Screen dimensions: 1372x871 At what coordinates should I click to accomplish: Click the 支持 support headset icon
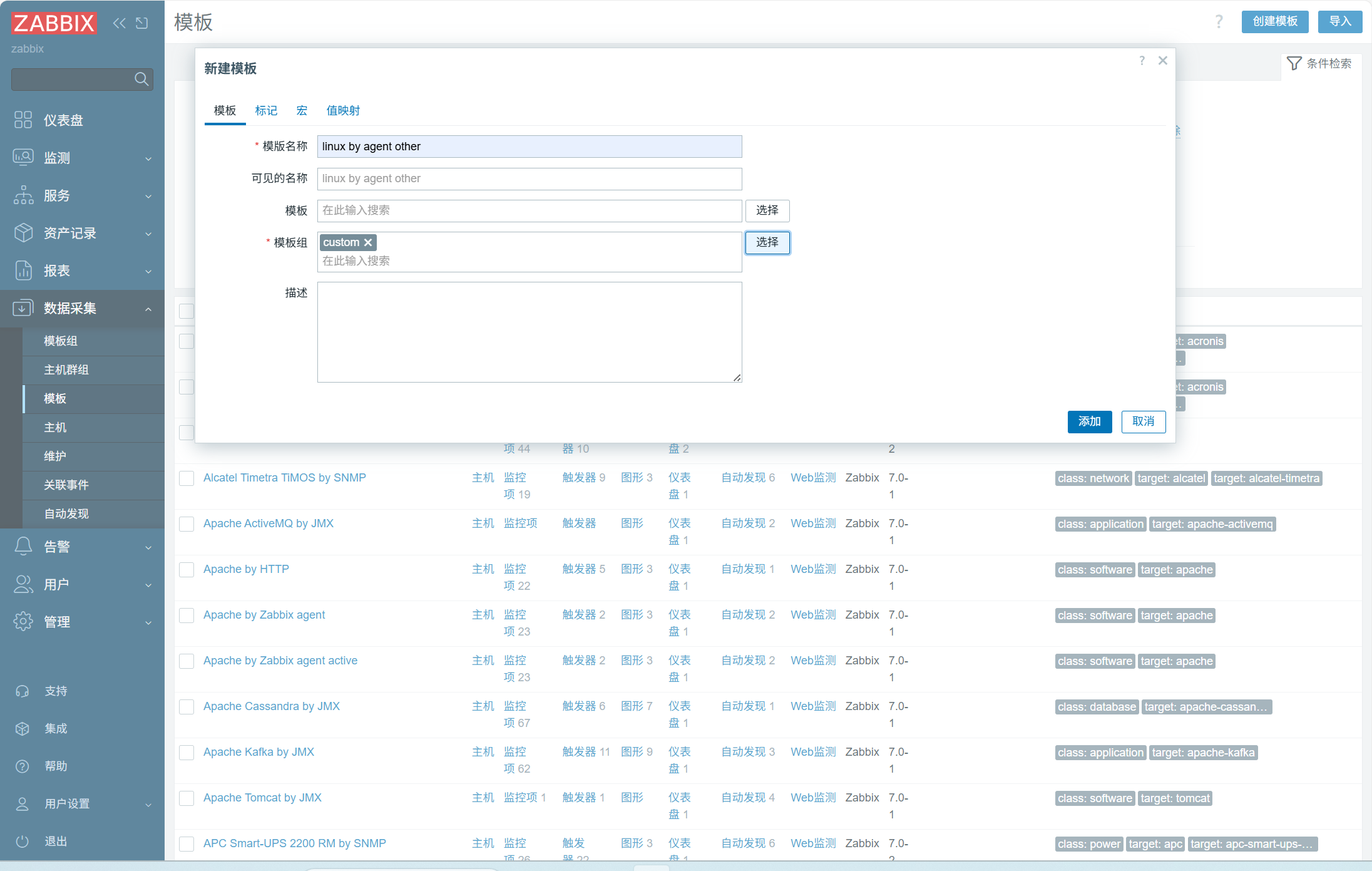tap(23, 691)
